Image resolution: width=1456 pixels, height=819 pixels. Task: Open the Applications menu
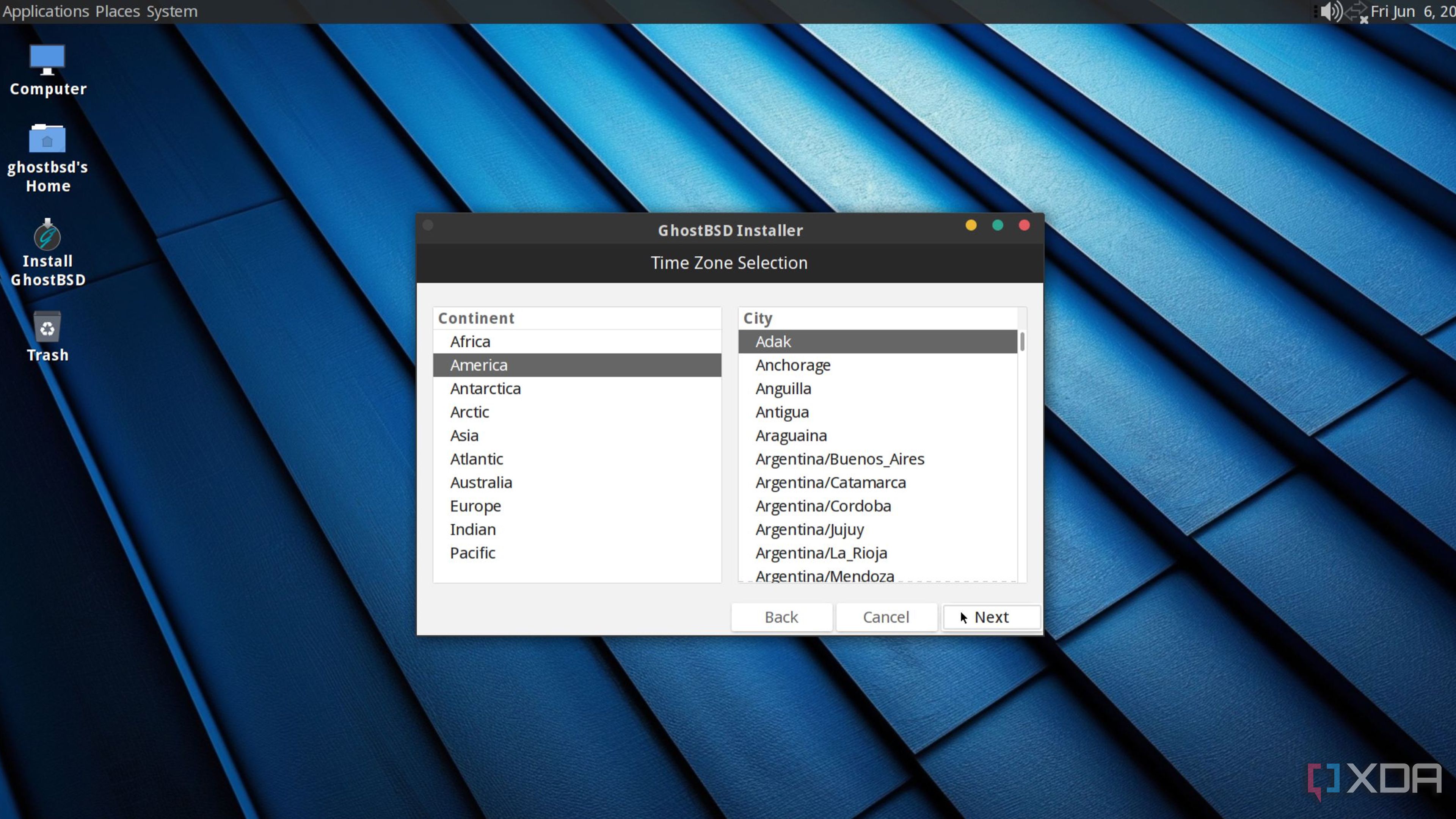click(x=46, y=11)
